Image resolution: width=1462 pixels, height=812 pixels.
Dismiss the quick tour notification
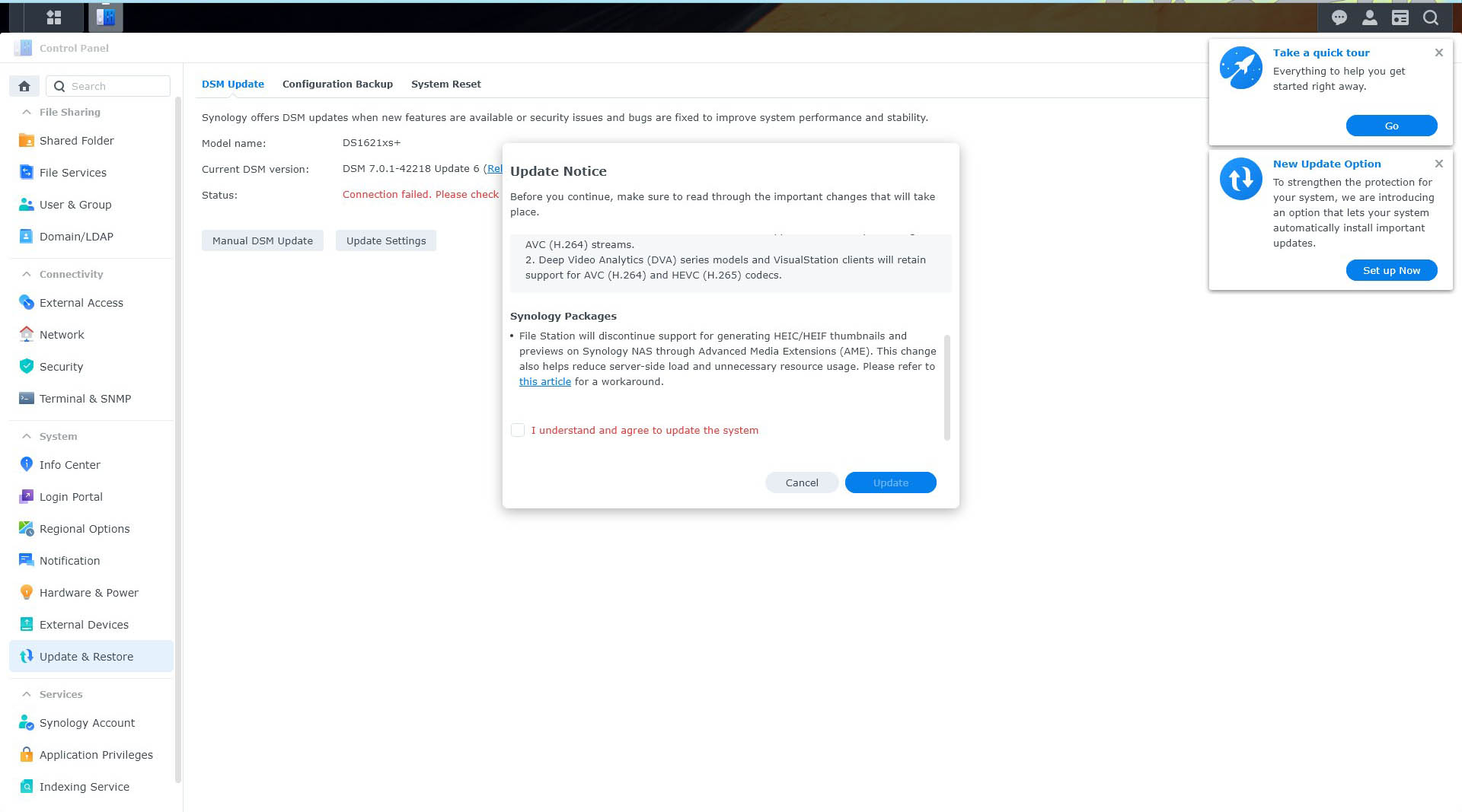point(1438,53)
